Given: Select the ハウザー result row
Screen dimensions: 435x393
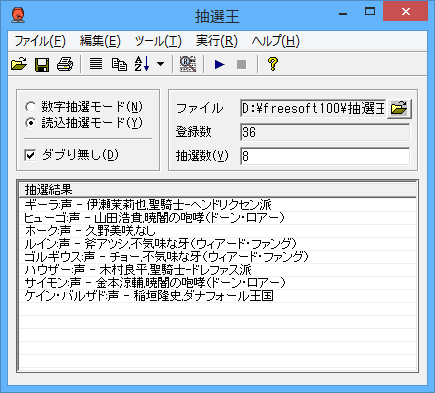Looking at the screenshot, I should [x=218, y=270].
